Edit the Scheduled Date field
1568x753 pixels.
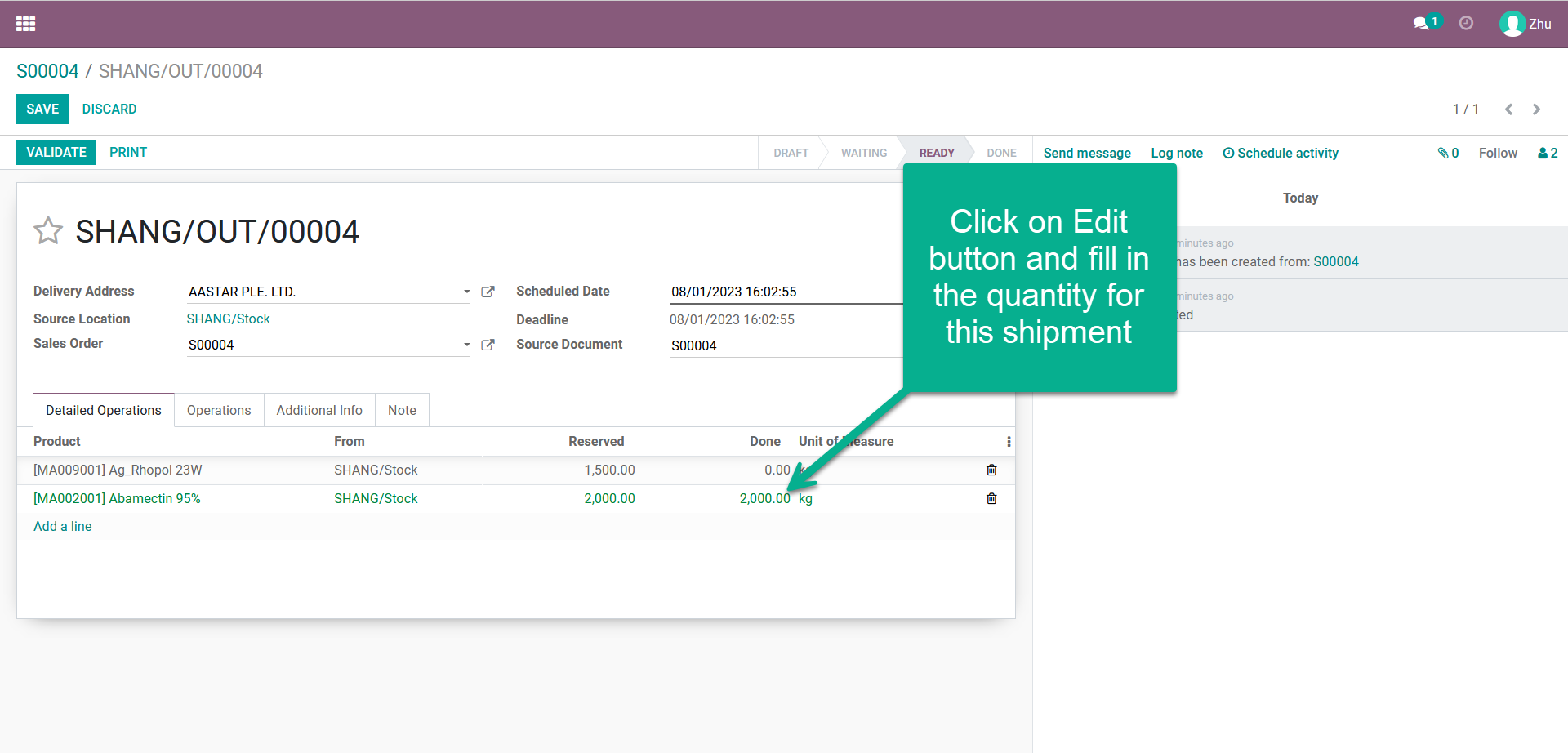(786, 292)
